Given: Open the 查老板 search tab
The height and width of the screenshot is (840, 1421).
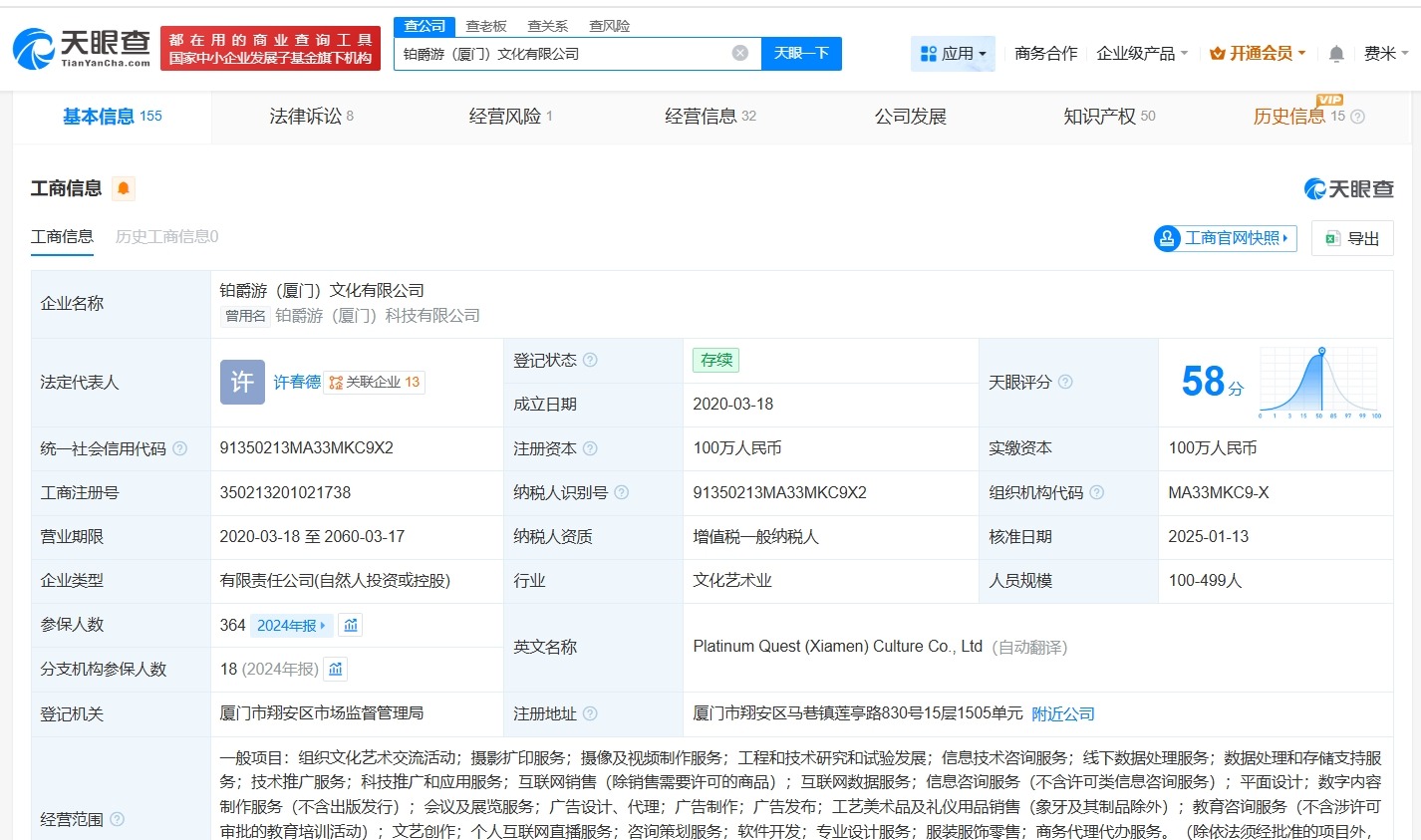Looking at the screenshot, I should pyautogui.click(x=485, y=25).
